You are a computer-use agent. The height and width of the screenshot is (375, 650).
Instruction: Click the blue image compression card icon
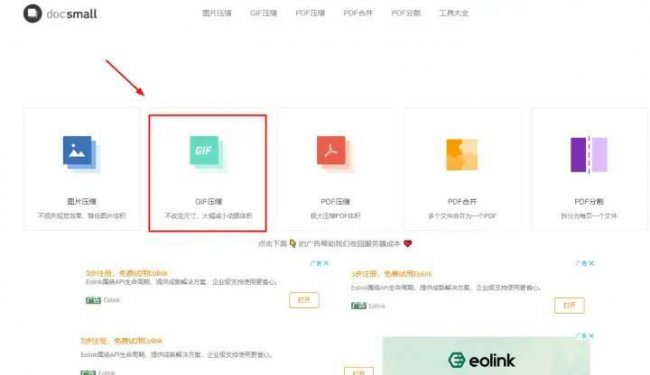[81, 153]
